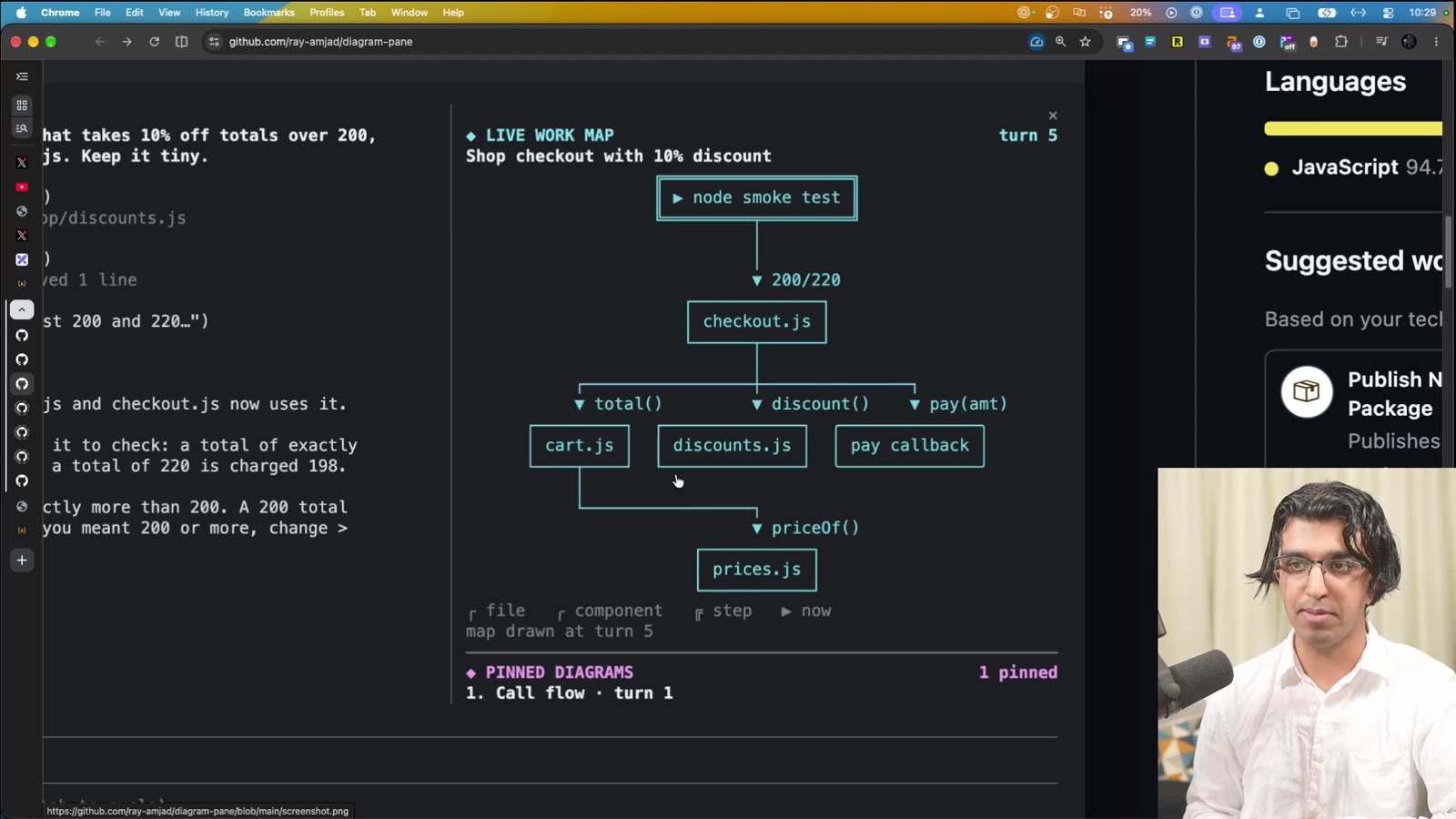Close the live work map with ×
This screenshot has height=819, width=1456.
(1053, 116)
